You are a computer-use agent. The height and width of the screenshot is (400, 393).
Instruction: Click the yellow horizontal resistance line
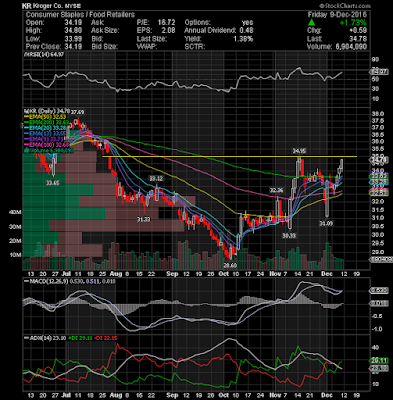(229, 156)
